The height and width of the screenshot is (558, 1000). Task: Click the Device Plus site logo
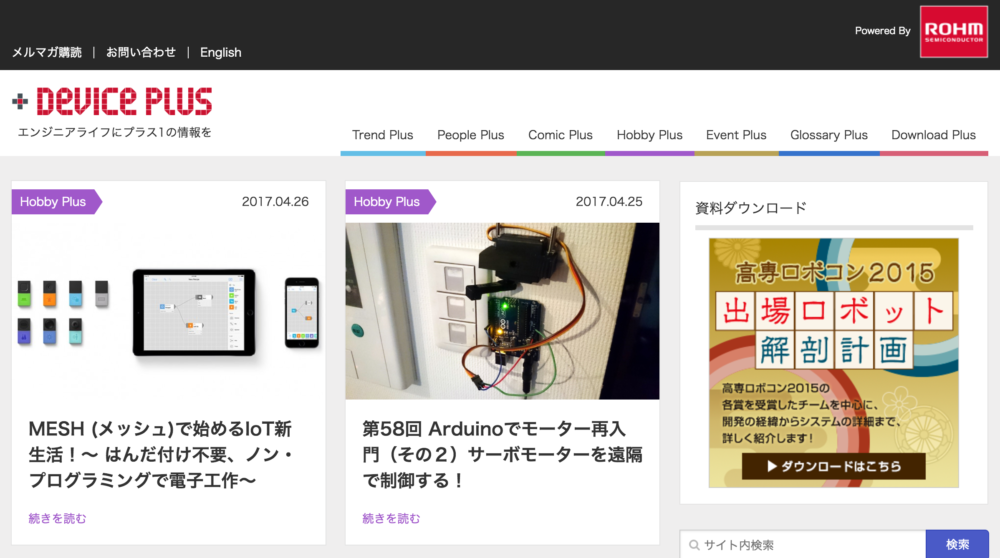112,101
